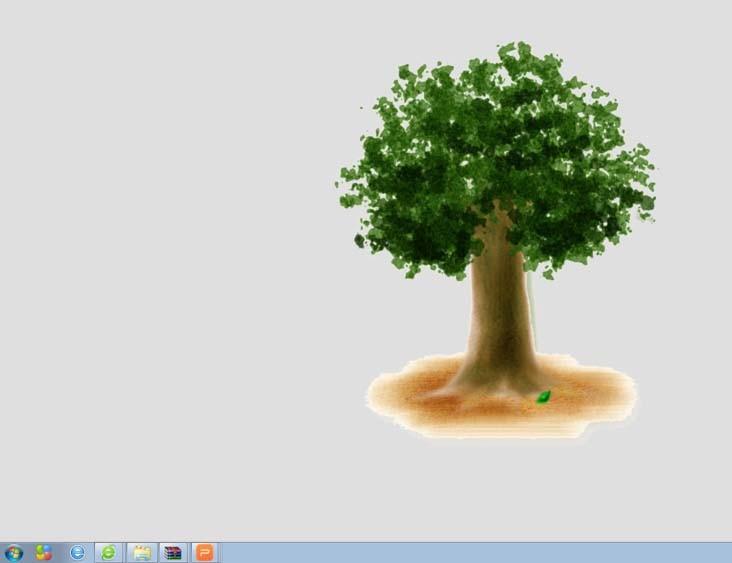Viewport: 732px width, 563px height.
Task: Click the leftmost edge of the tree foliage
Action: click(x=341, y=184)
